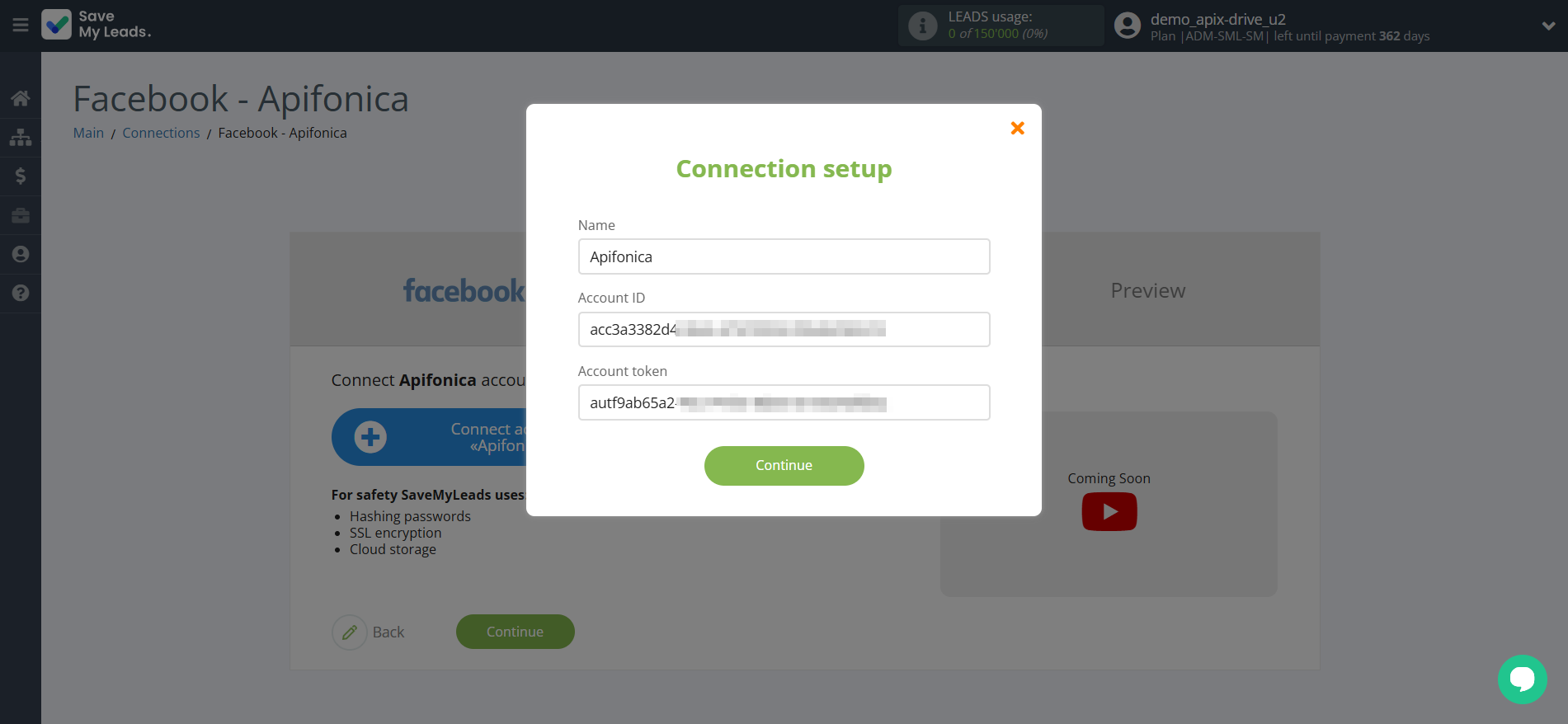Focus the Account ID field
This screenshot has height=724, width=1568.
784,330
